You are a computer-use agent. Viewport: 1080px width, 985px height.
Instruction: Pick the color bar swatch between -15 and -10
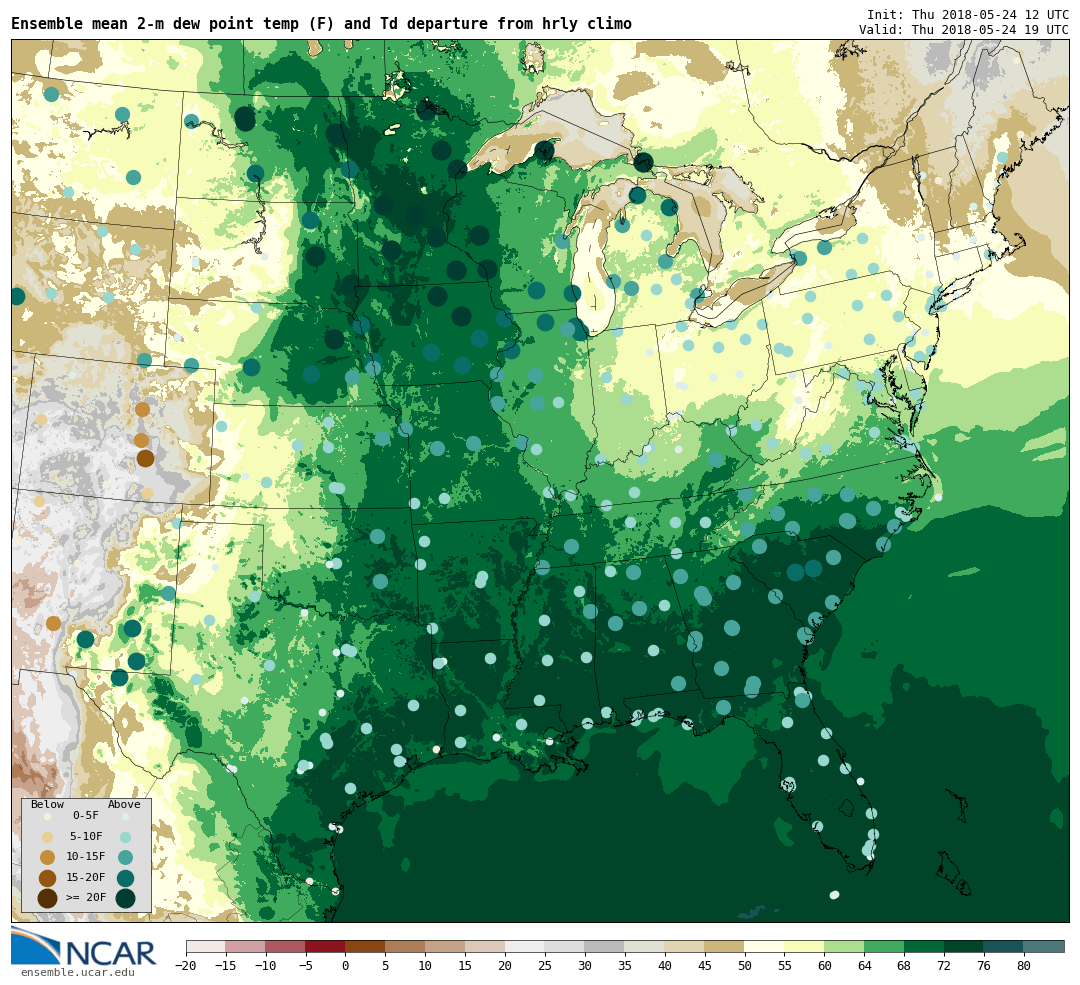tap(246, 947)
